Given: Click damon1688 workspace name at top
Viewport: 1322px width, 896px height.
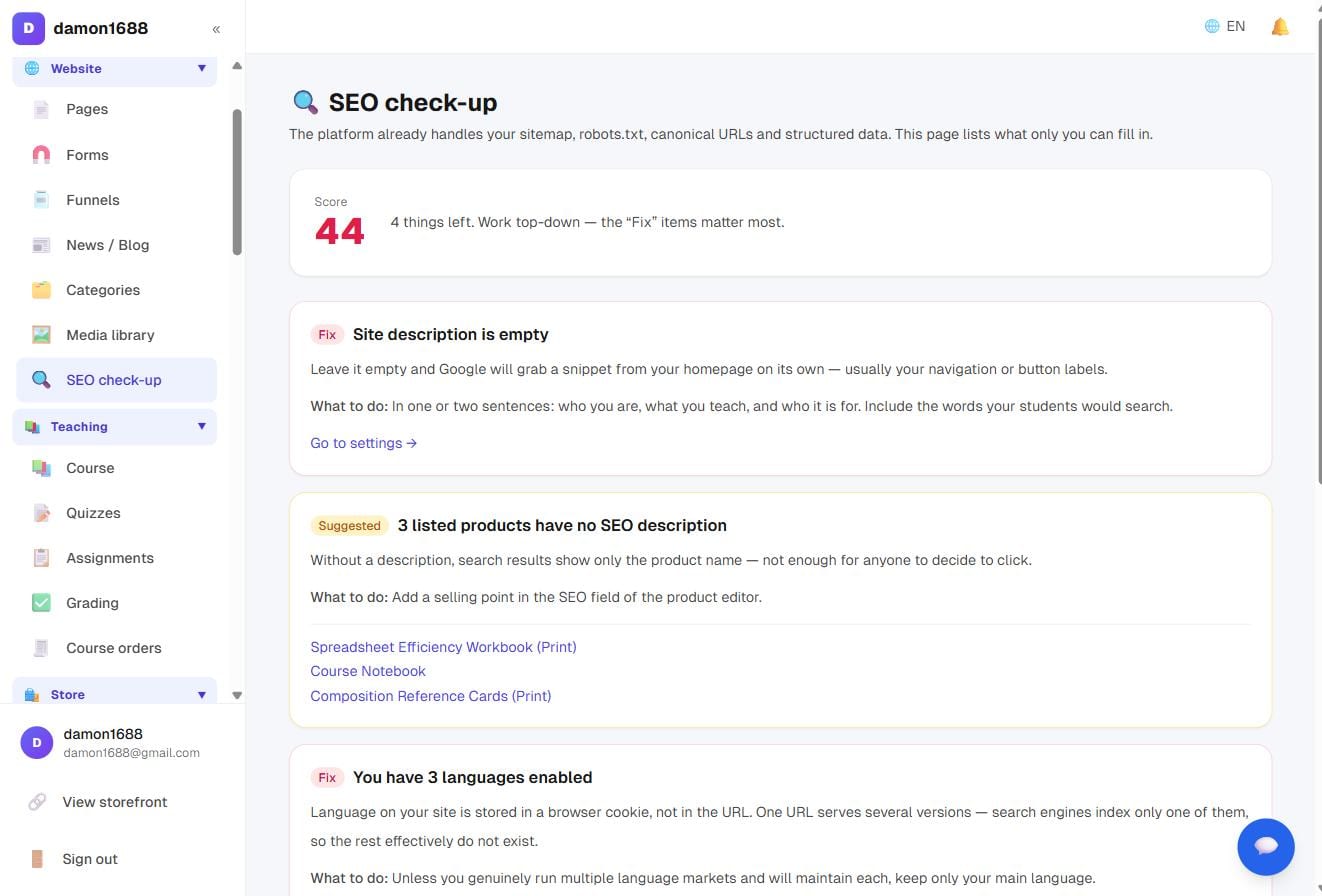Looking at the screenshot, I should coord(100,28).
